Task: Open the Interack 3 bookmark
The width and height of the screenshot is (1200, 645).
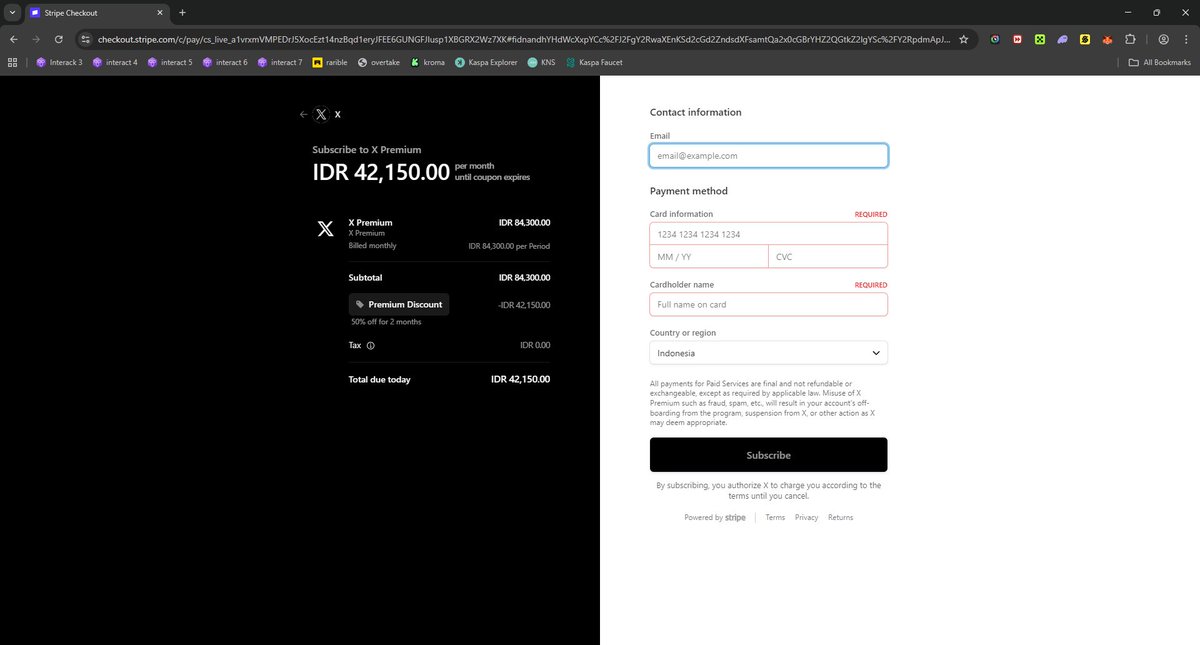Action: 59,62
